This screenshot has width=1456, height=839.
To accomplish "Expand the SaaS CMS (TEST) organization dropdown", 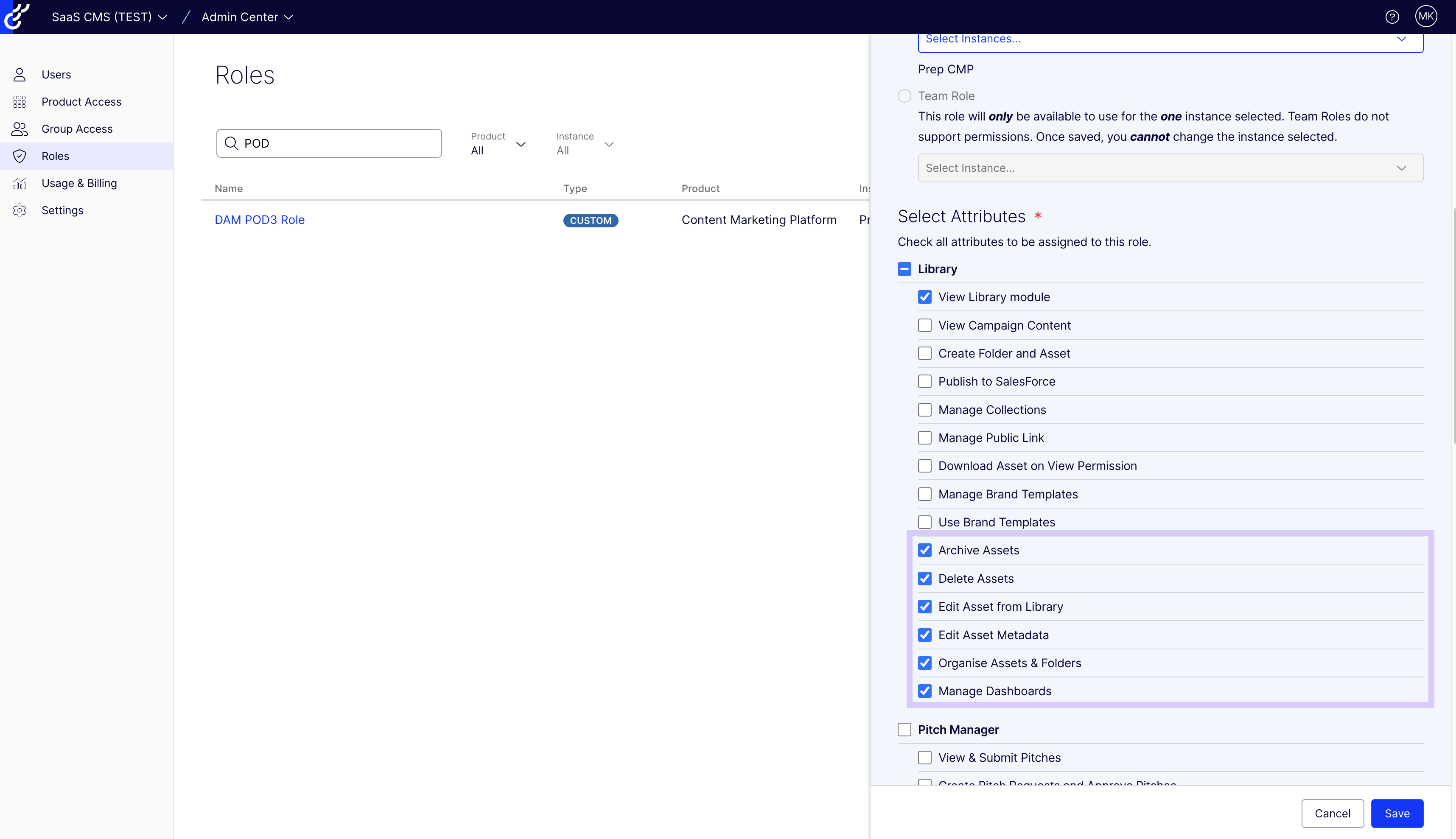I will pos(109,17).
